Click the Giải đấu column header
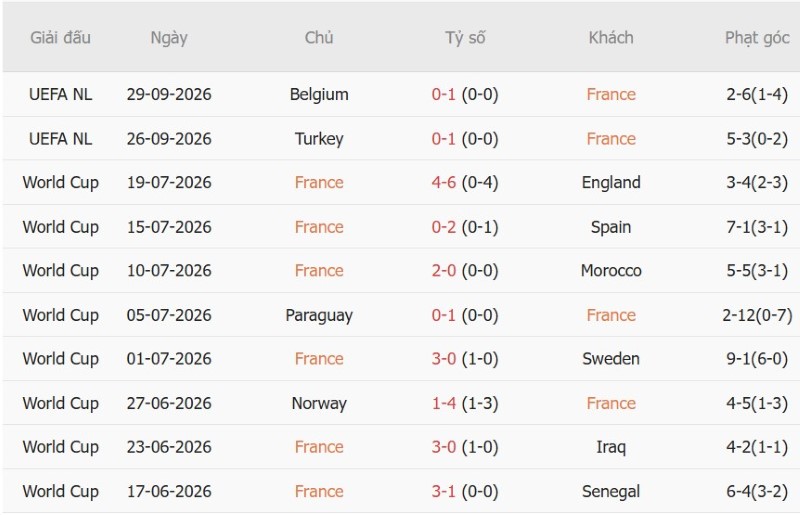The width and height of the screenshot is (800, 515). tap(60, 38)
